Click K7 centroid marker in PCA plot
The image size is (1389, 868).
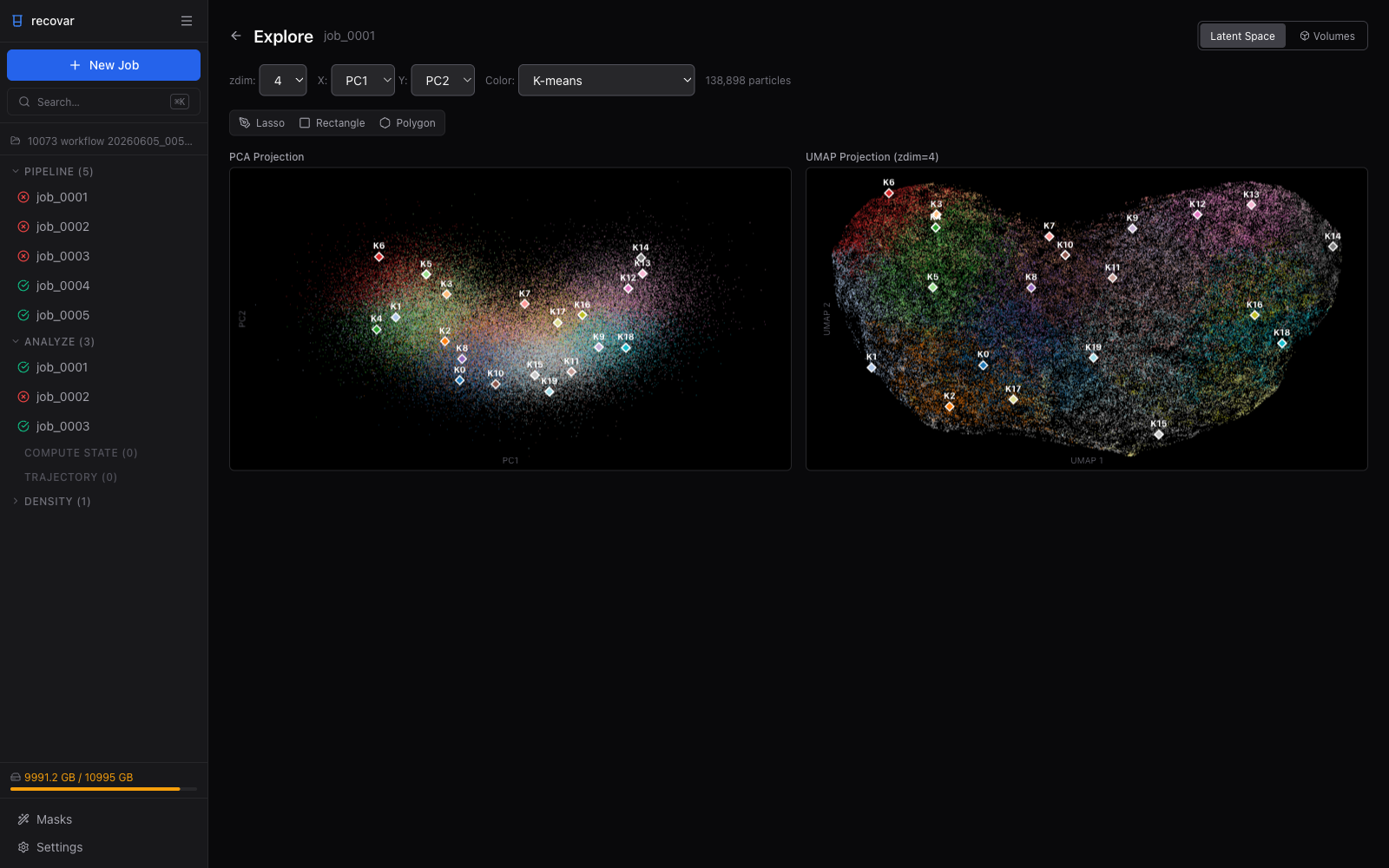(524, 304)
